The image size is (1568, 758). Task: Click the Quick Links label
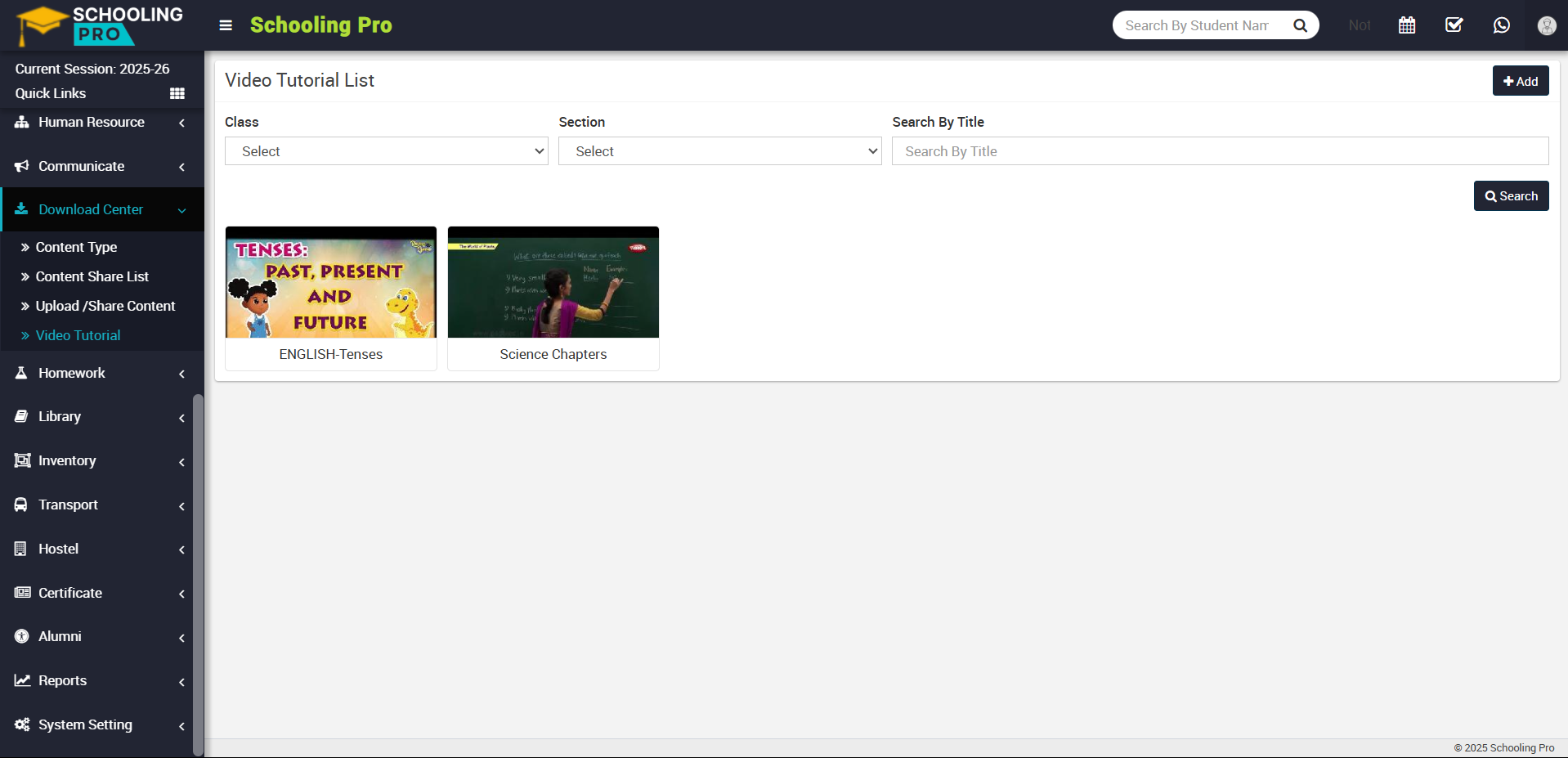(x=51, y=93)
